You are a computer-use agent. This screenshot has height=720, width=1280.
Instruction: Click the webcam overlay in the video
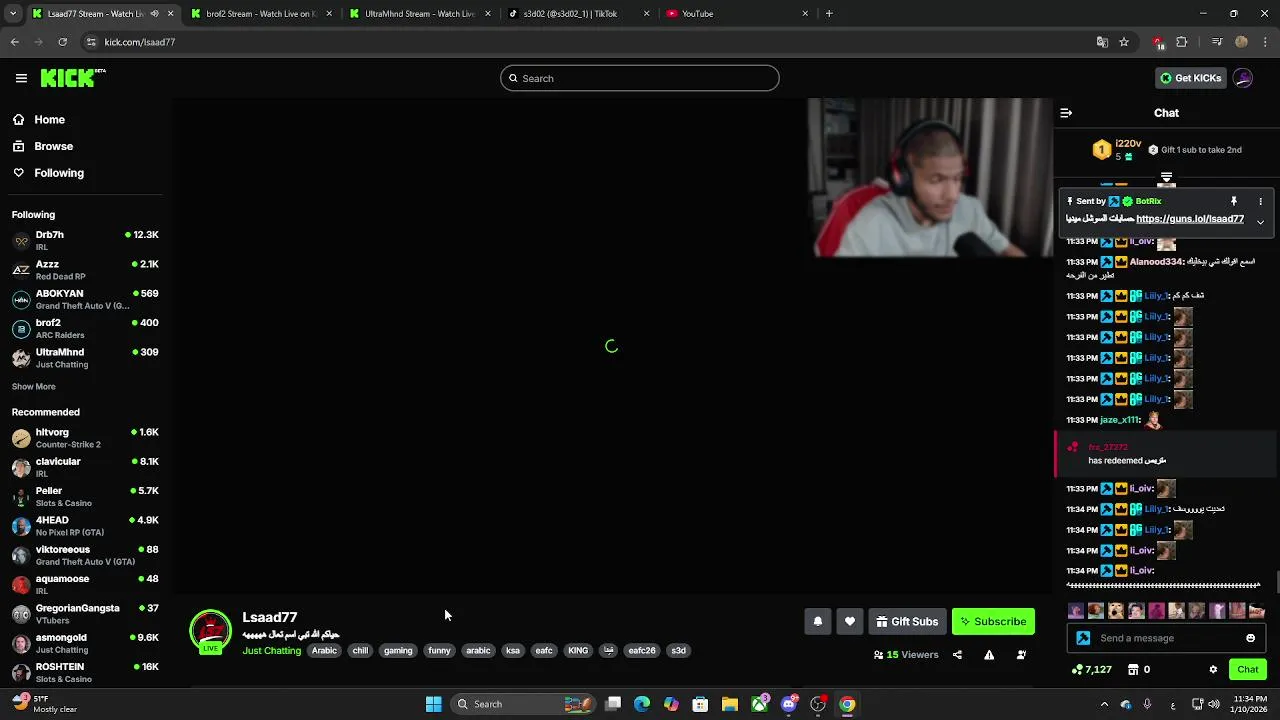point(930,178)
